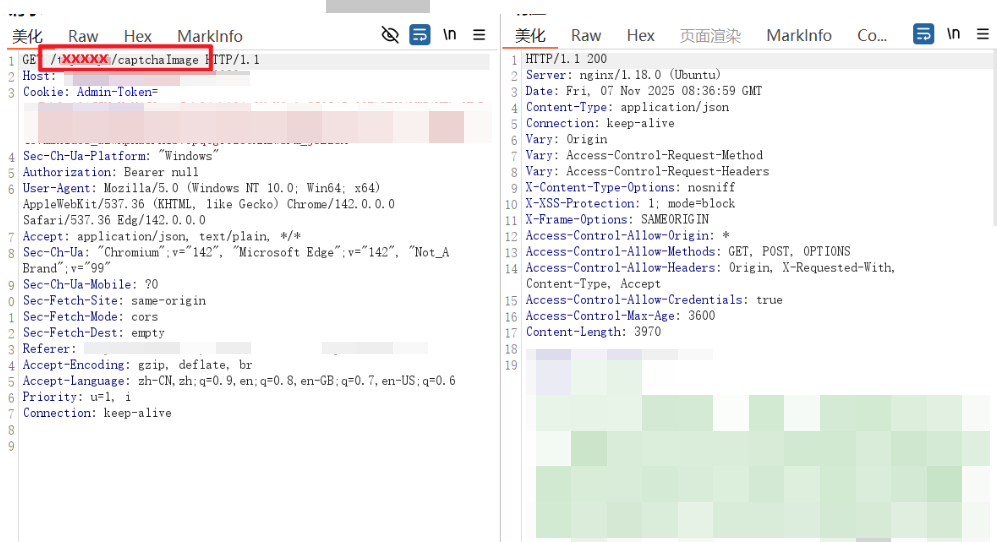997x542 pixels.
Task: Switch to Hex tab in request panel
Action: [138, 36]
